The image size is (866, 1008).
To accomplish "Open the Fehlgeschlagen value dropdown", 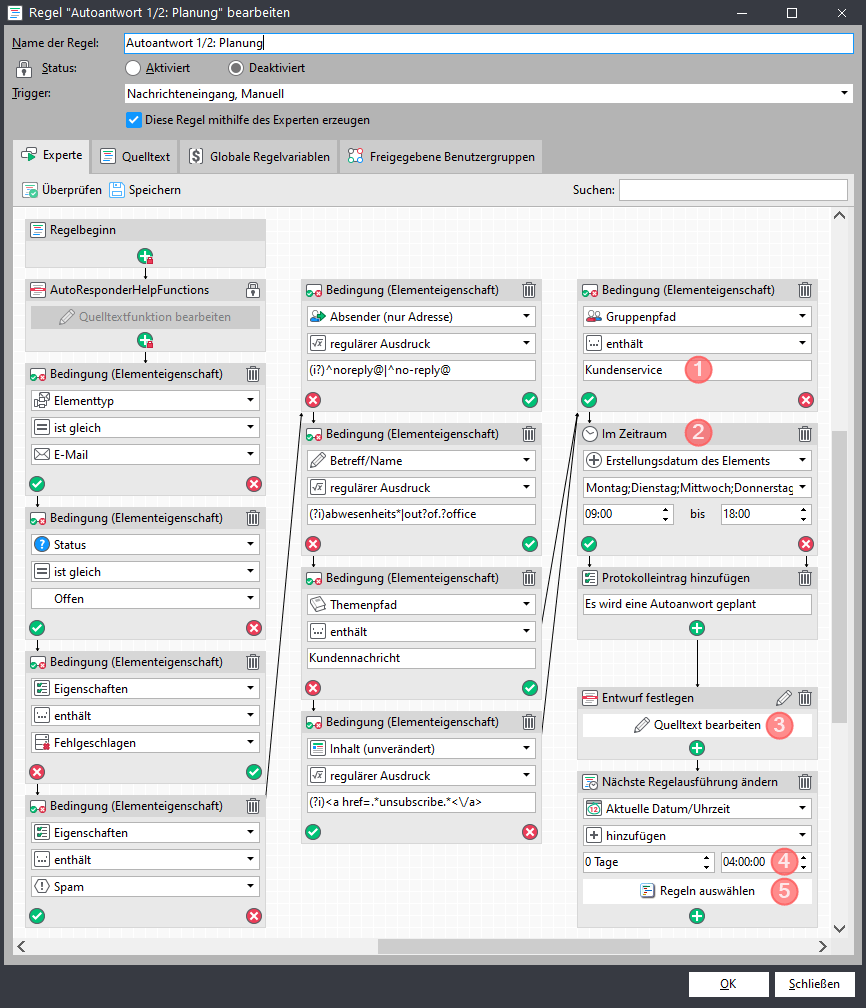I will [x=145, y=742].
